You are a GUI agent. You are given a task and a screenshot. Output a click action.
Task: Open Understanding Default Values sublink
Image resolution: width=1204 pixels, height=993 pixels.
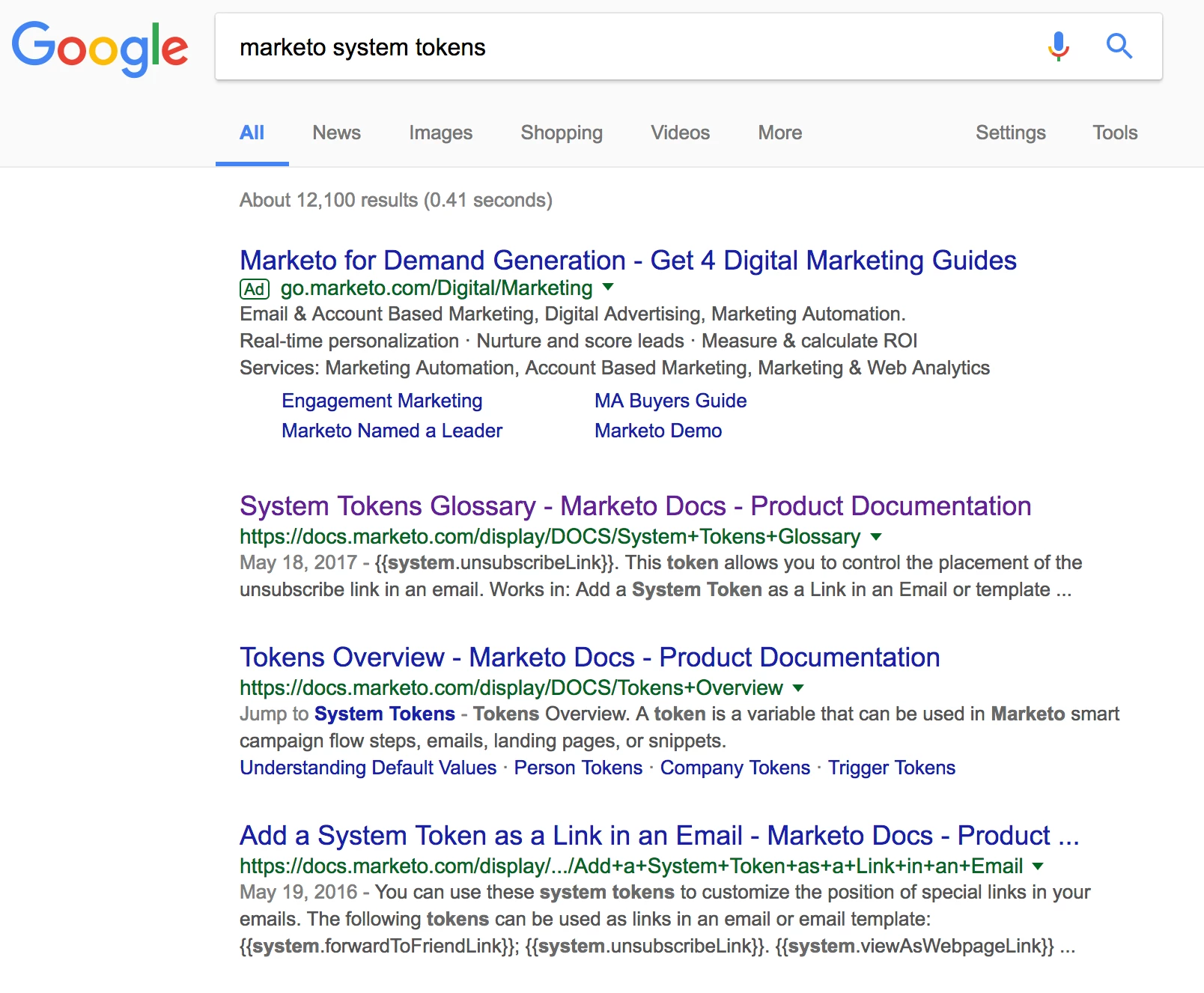pos(368,768)
